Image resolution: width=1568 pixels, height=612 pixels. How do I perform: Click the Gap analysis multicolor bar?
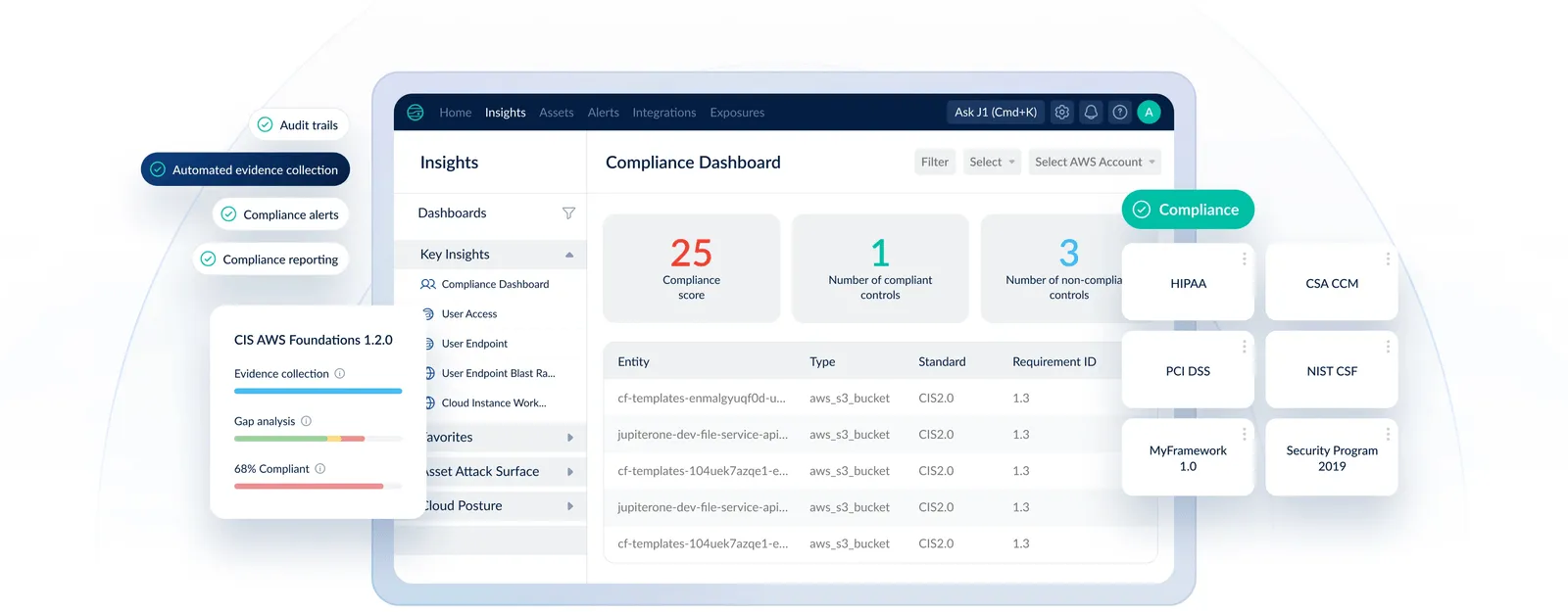[318, 439]
